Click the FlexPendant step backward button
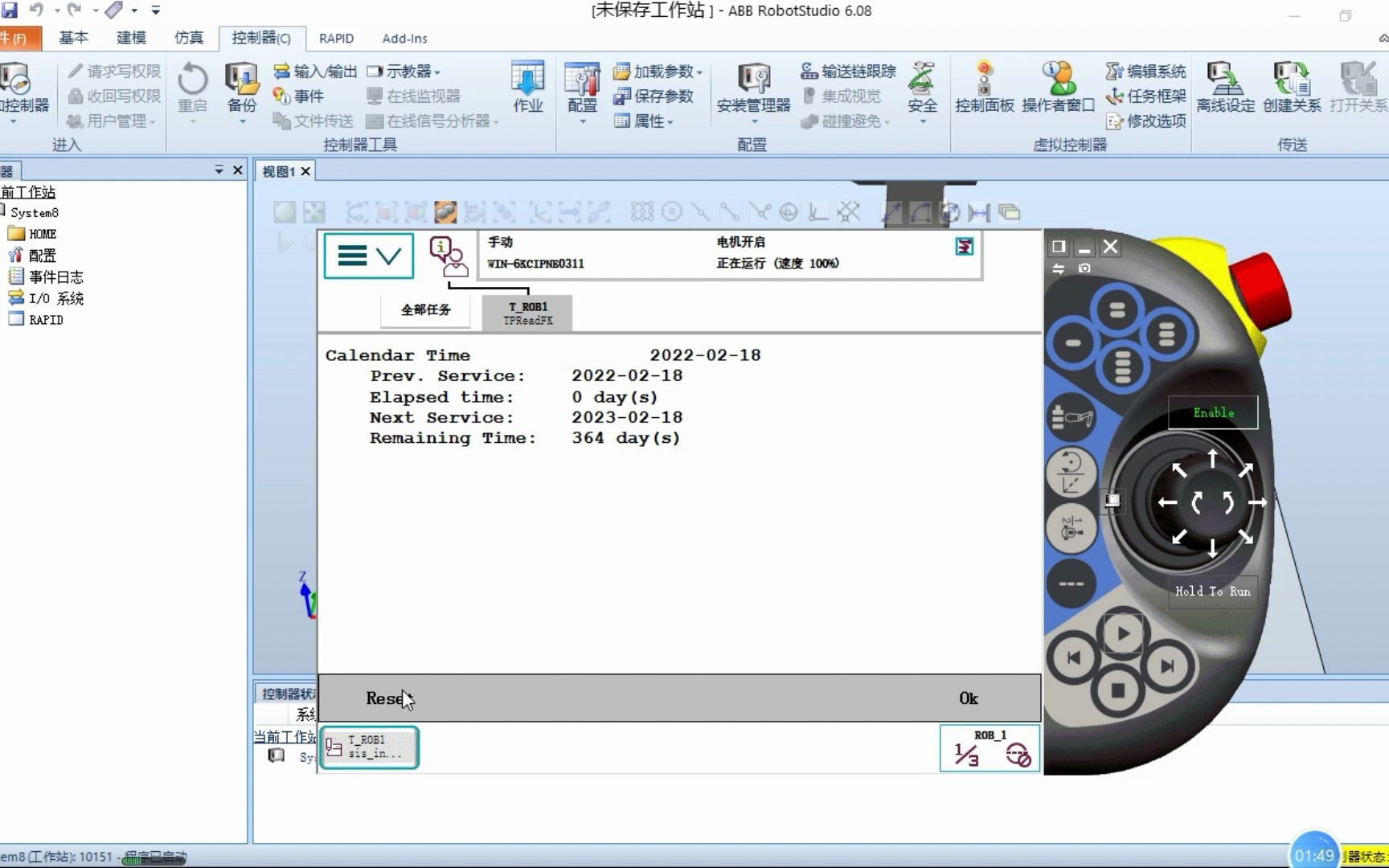This screenshot has width=1389, height=868. (1073, 658)
